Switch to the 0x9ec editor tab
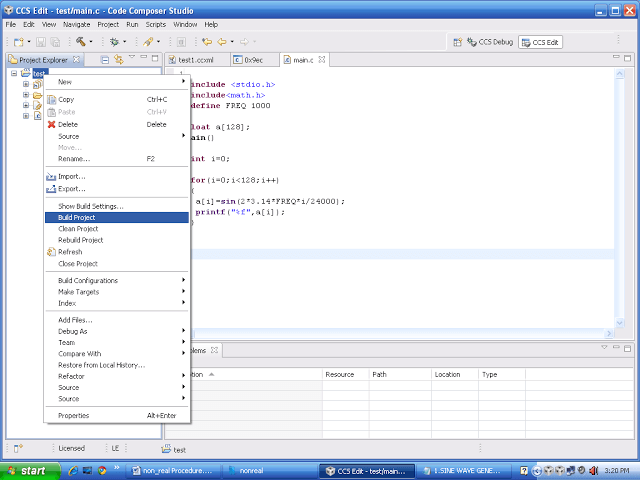The height and width of the screenshot is (480, 640). [253, 60]
